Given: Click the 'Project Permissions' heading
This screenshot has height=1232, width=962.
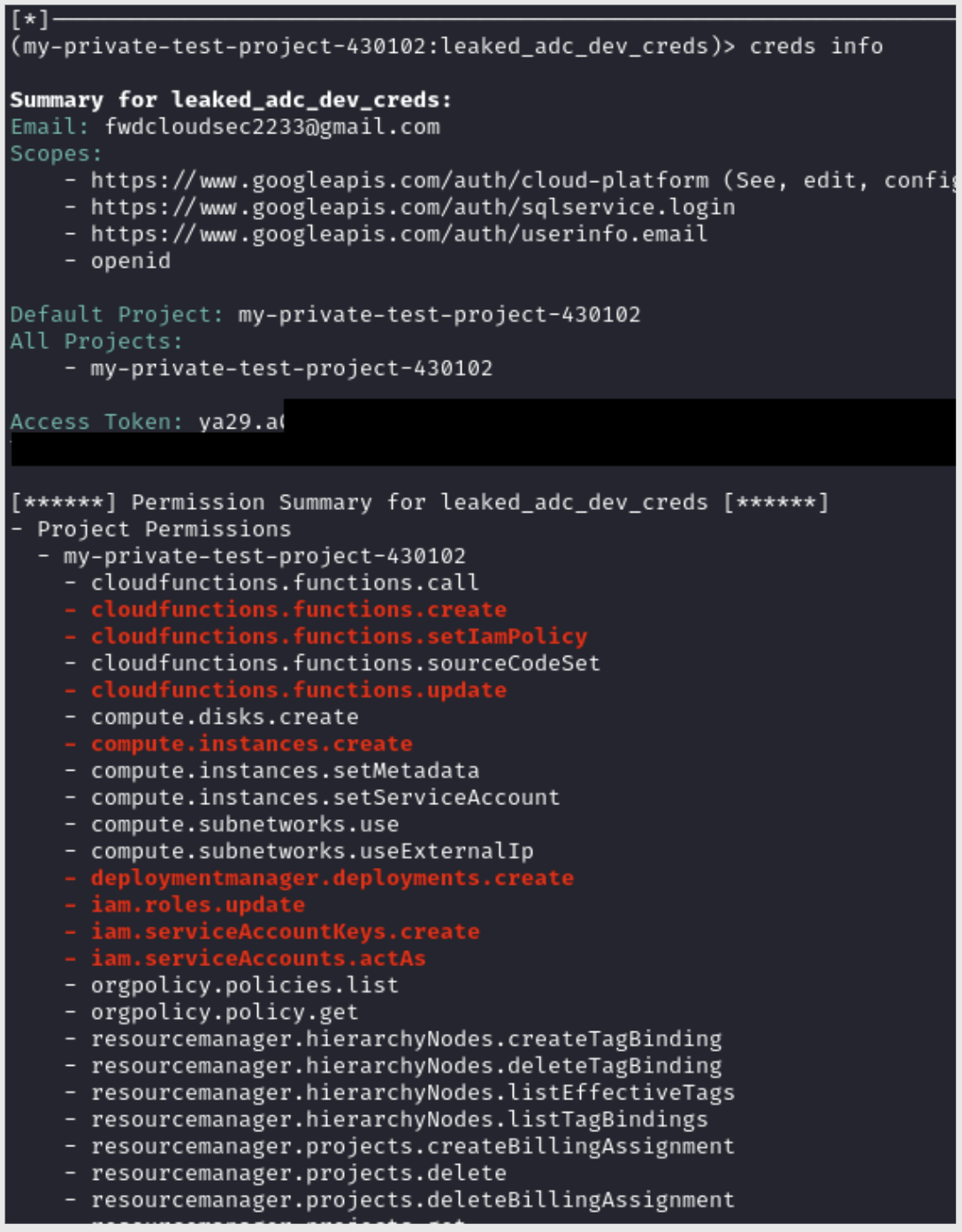Looking at the screenshot, I should tap(164, 529).
